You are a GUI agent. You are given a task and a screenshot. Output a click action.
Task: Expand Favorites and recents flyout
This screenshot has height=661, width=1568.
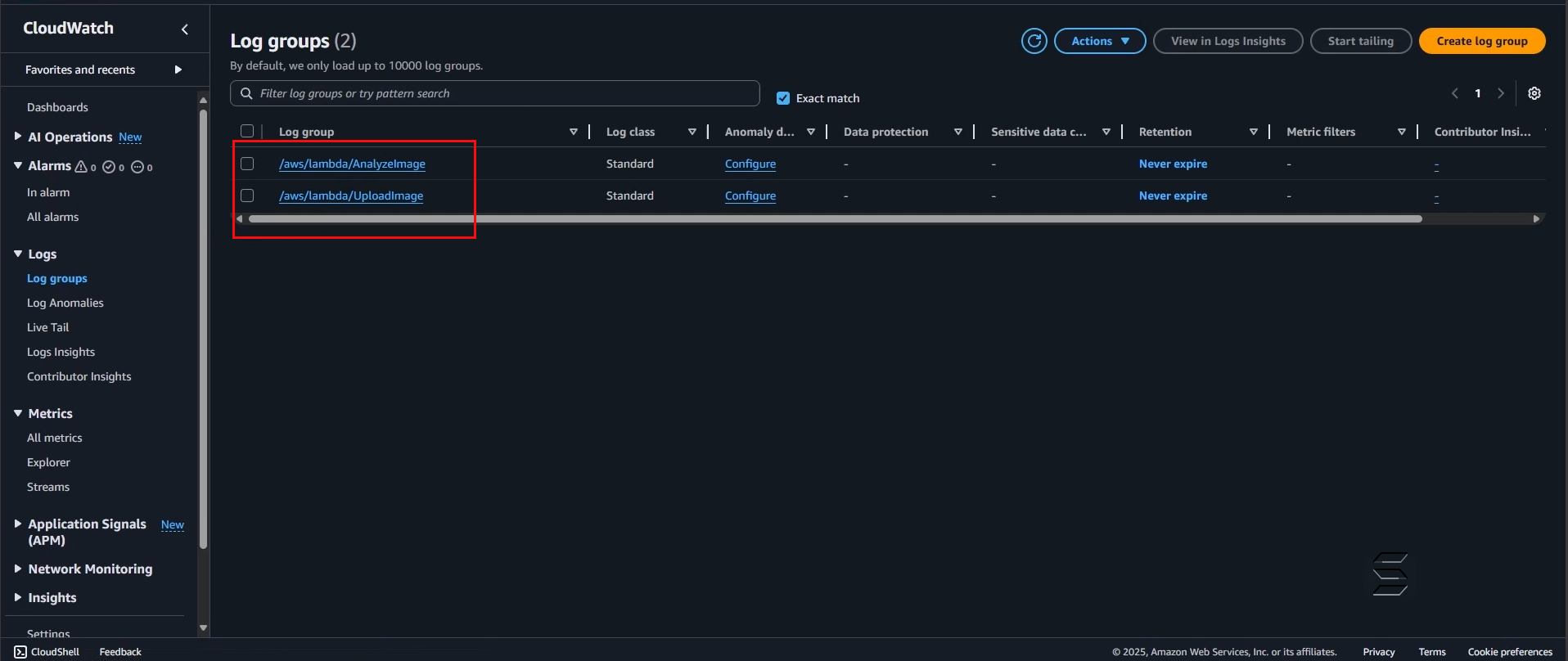point(178,70)
